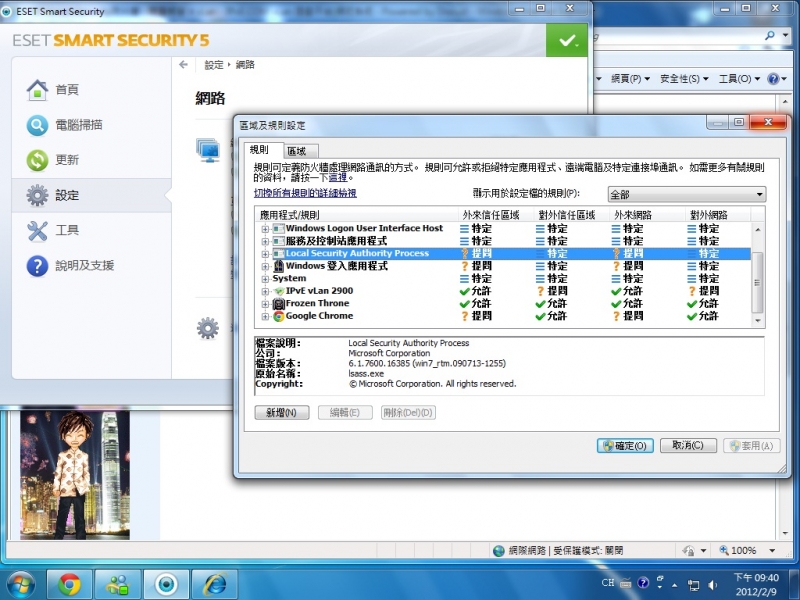Click the Windows 登入應用程式 rule icon
Image resolution: width=800 pixels, height=600 pixels.
click(x=279, y=266)
